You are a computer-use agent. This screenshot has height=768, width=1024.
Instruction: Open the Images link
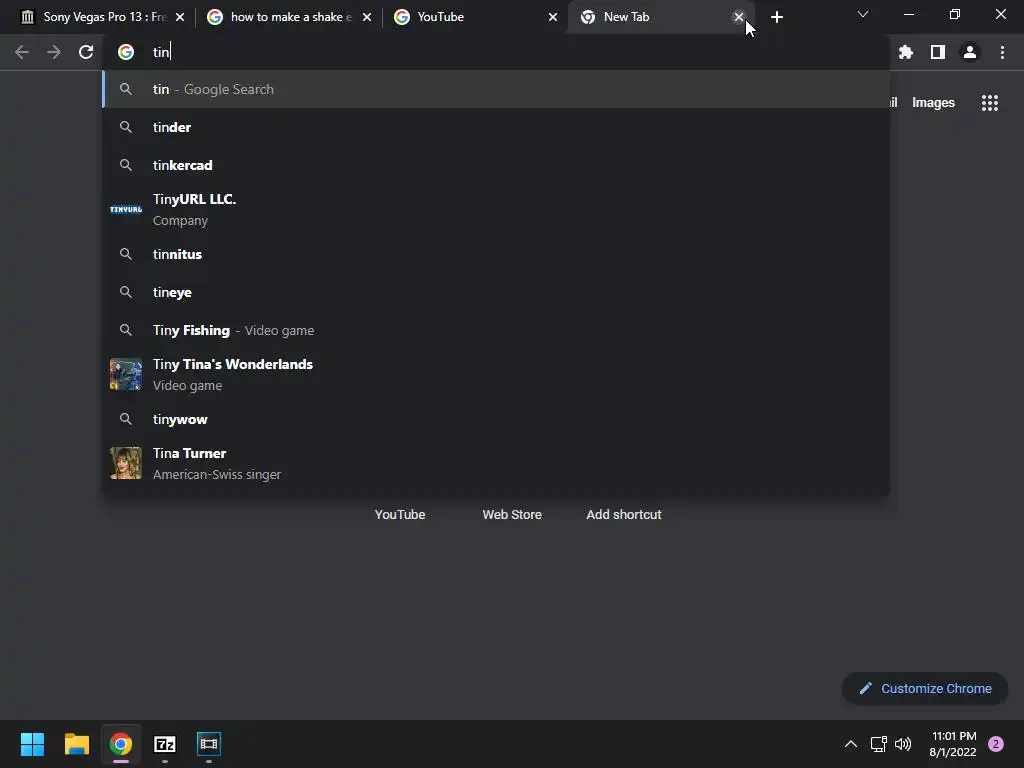click(933, 103)
